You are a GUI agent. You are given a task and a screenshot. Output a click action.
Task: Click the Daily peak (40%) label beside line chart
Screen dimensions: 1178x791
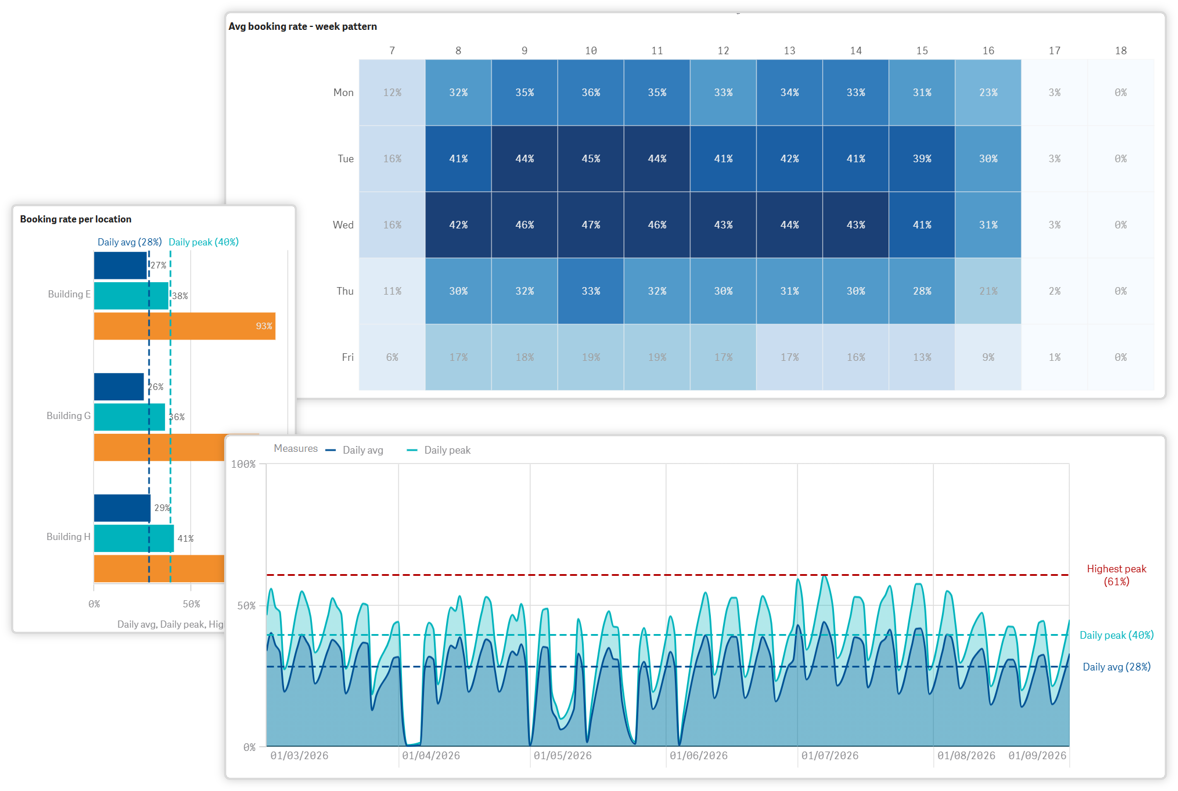tap(1116, 635)
